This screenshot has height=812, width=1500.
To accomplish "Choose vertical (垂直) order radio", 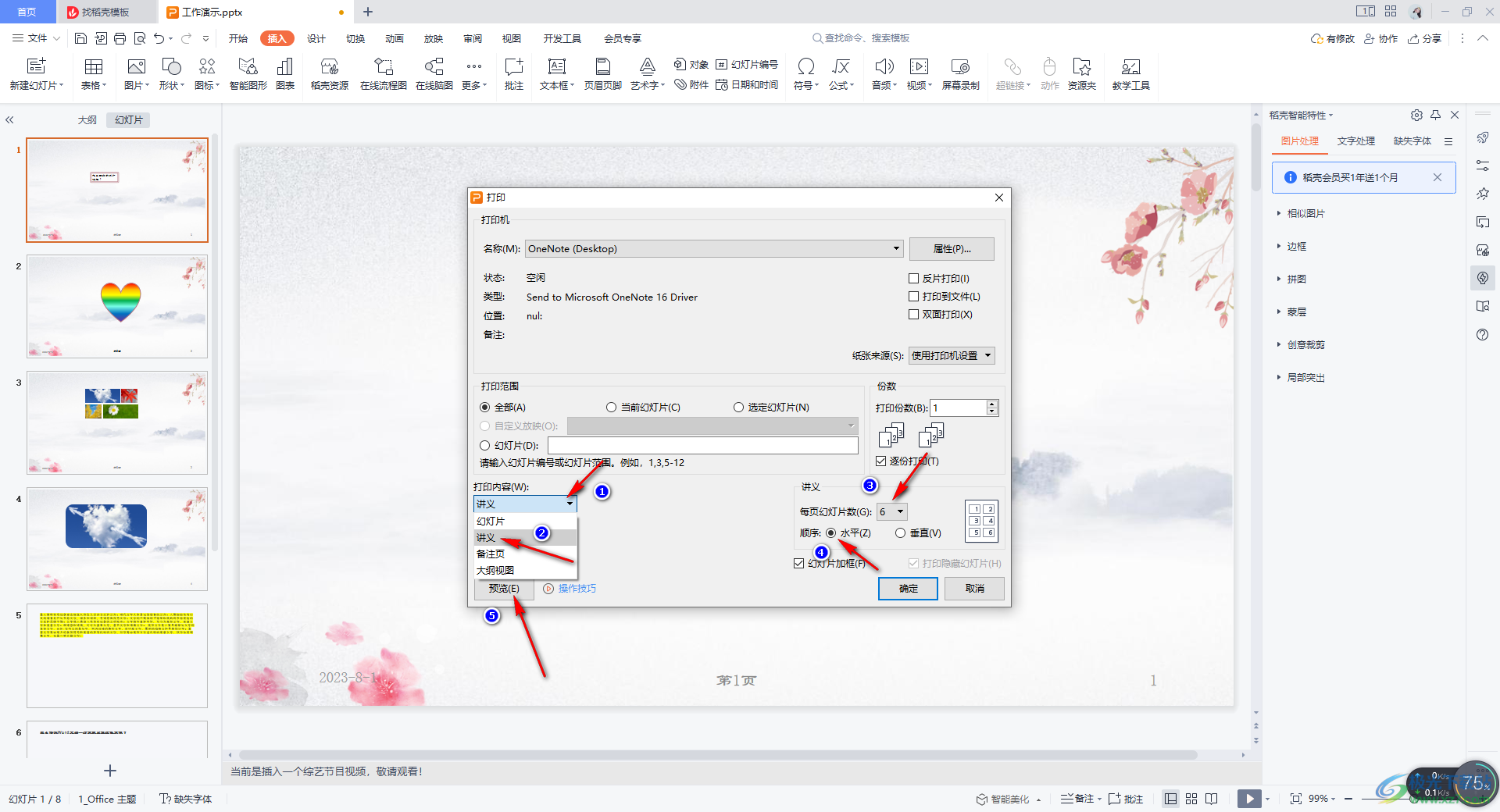I will point(900,532).
